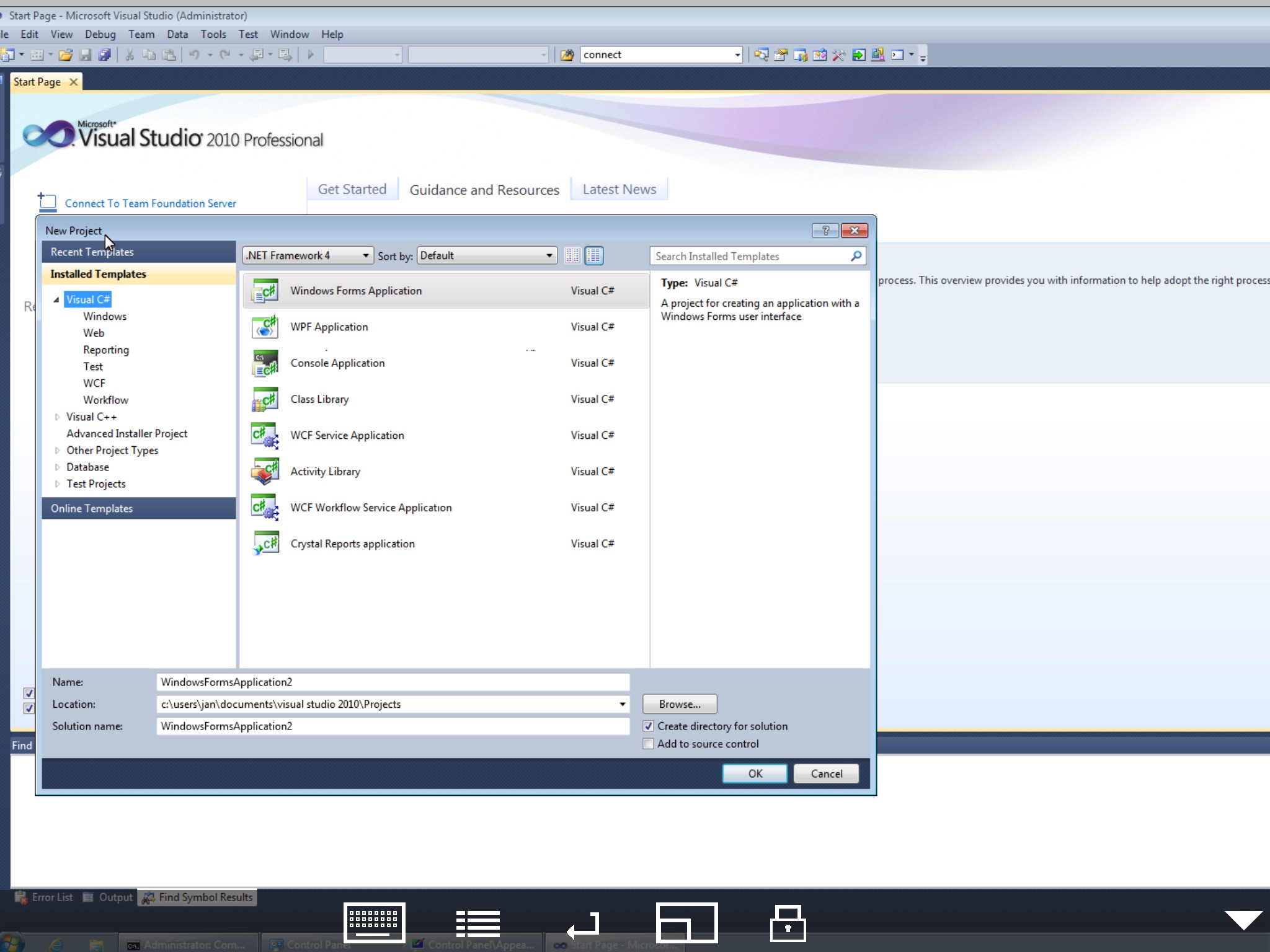Select the Online Templates section
The width and height of the screenshot is (1270, 952).
coord(139,508)
